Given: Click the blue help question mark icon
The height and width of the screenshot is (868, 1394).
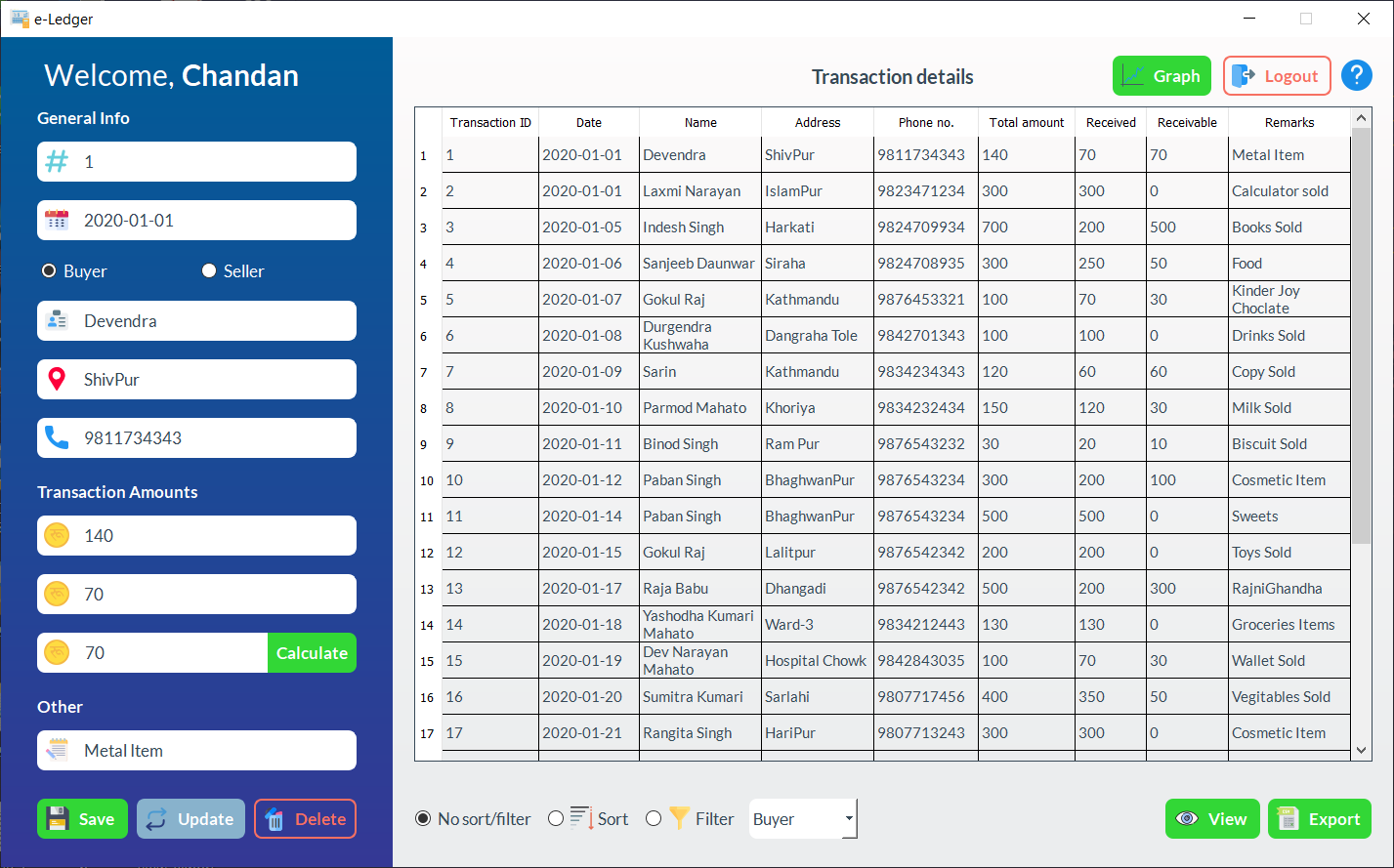Looking at the screenshot, I should pos(1356,76).
